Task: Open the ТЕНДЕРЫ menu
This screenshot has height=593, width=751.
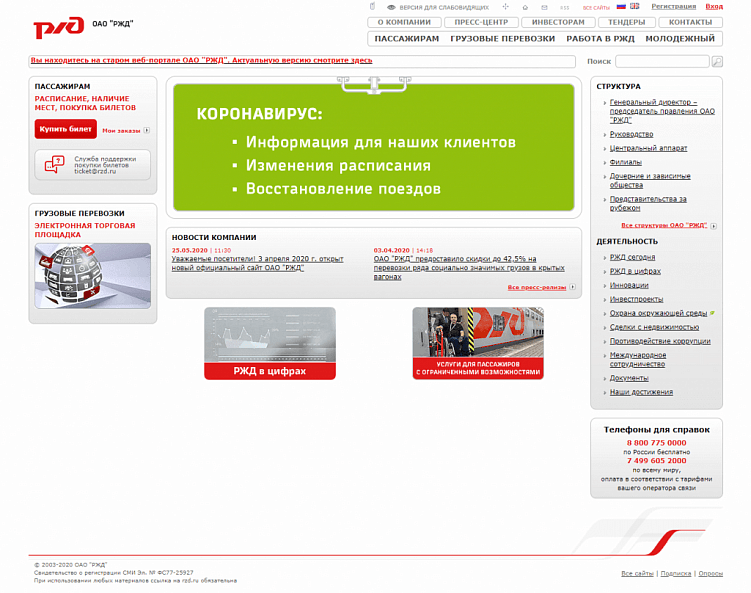Action: pos(626,22)
